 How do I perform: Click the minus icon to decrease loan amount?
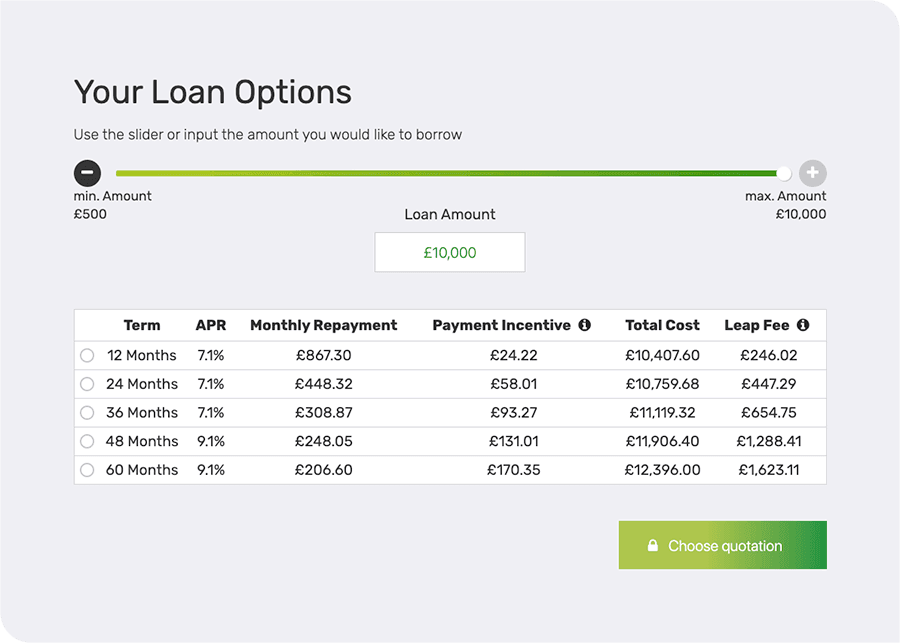point(87,173)
